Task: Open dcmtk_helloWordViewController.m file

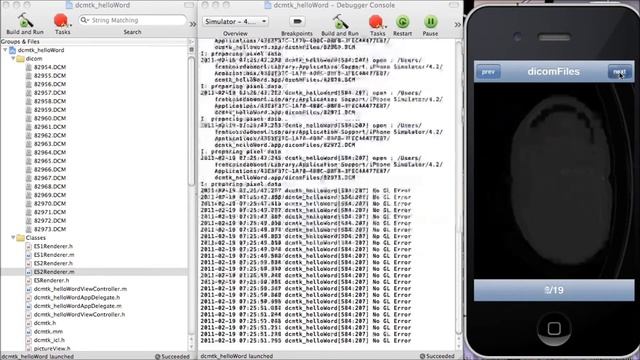Action: click(80, 289)
